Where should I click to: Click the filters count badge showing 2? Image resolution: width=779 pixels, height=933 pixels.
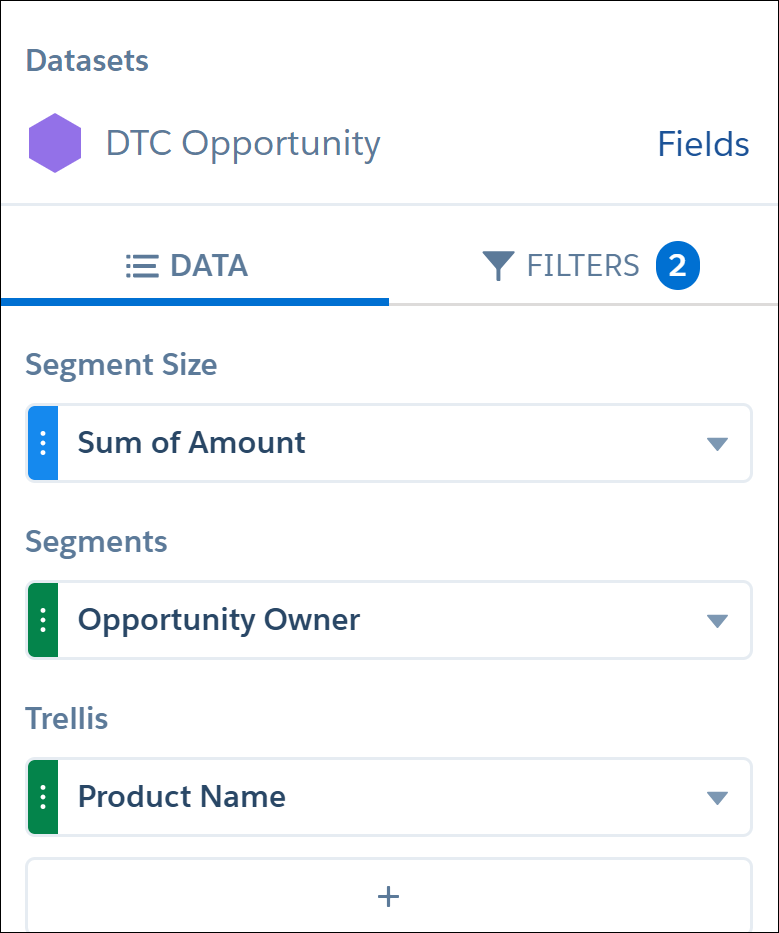(678, 265)
